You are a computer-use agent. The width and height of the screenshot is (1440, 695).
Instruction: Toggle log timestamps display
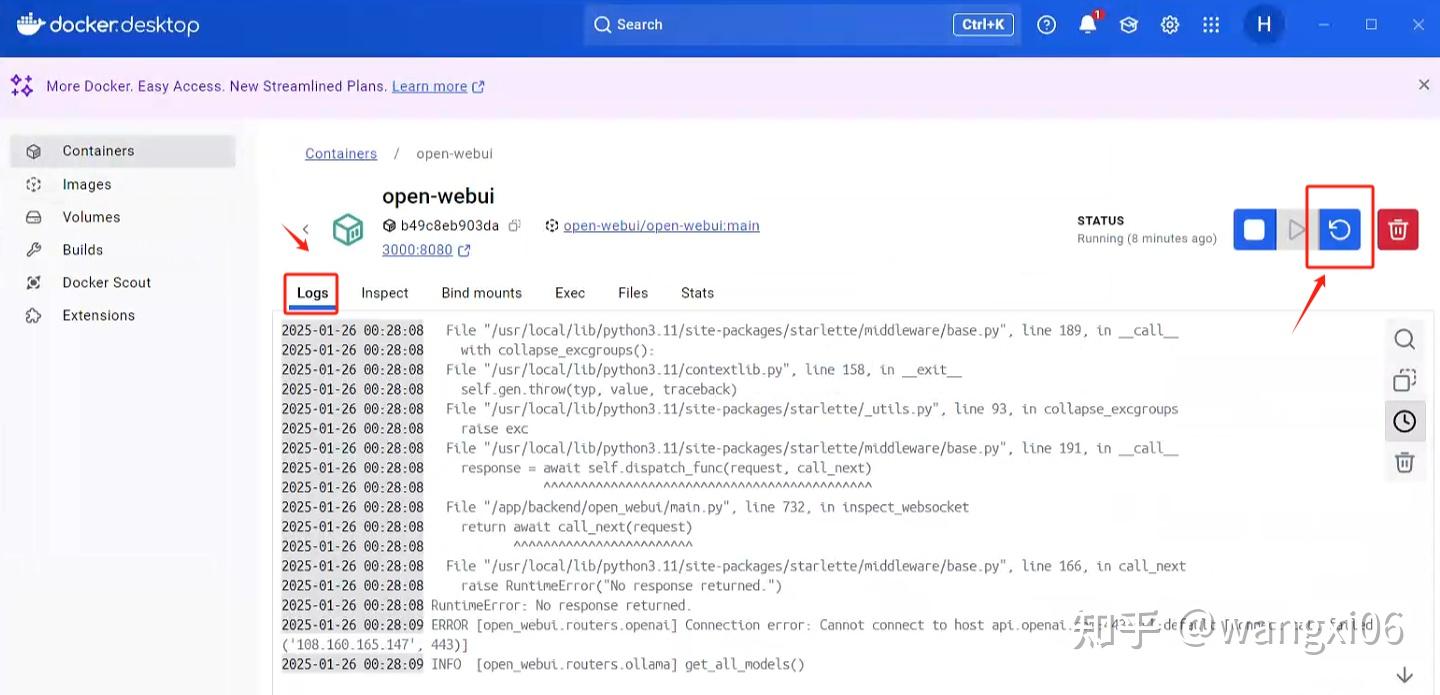click(1404, 421)
